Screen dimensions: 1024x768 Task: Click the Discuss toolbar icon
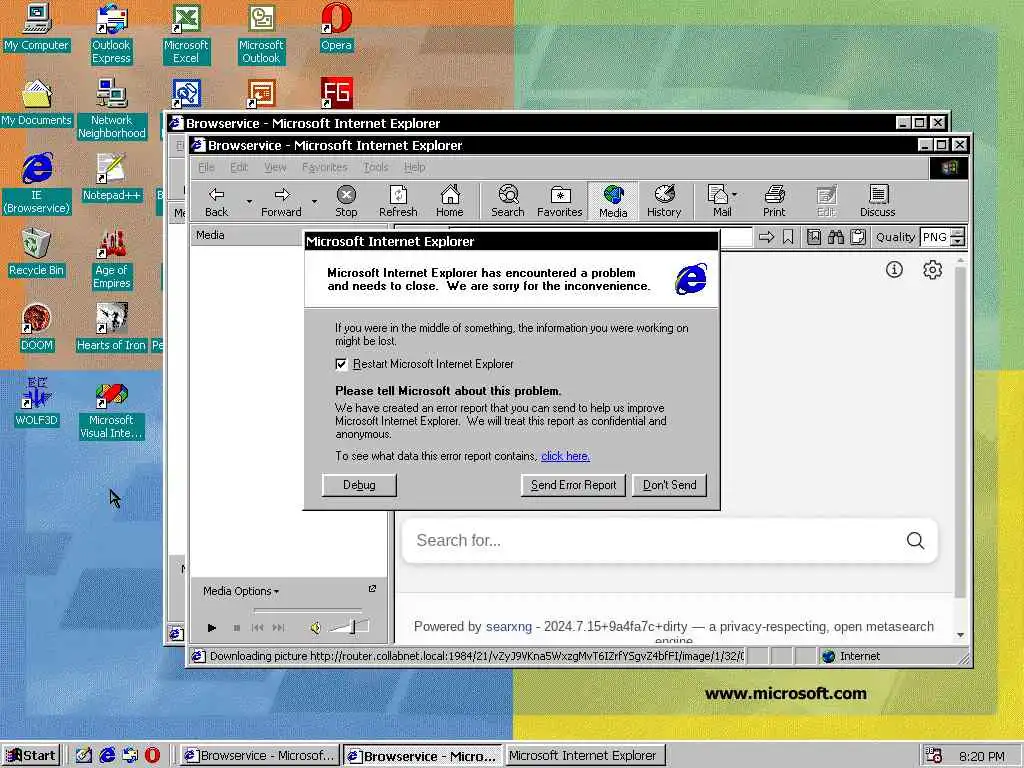[878, 200]
